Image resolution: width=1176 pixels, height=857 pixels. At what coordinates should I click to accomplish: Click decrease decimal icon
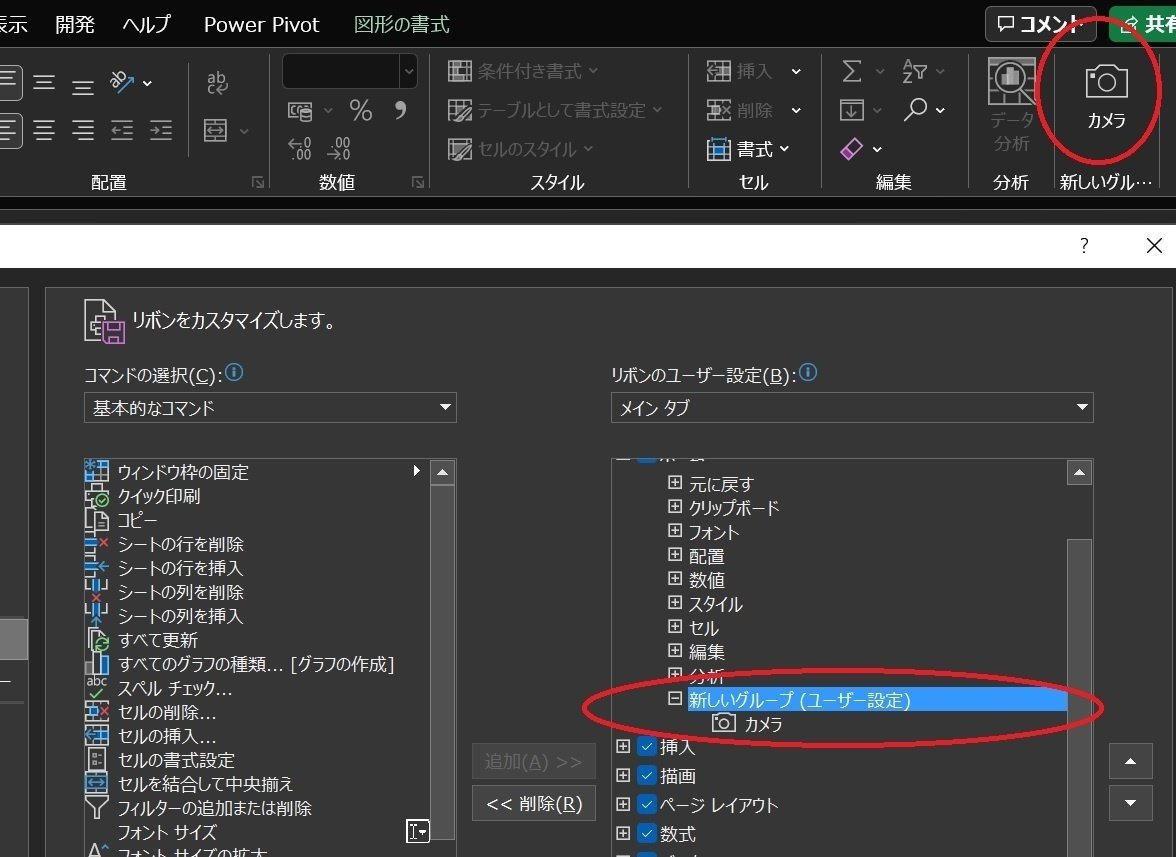tap(338, 148)
